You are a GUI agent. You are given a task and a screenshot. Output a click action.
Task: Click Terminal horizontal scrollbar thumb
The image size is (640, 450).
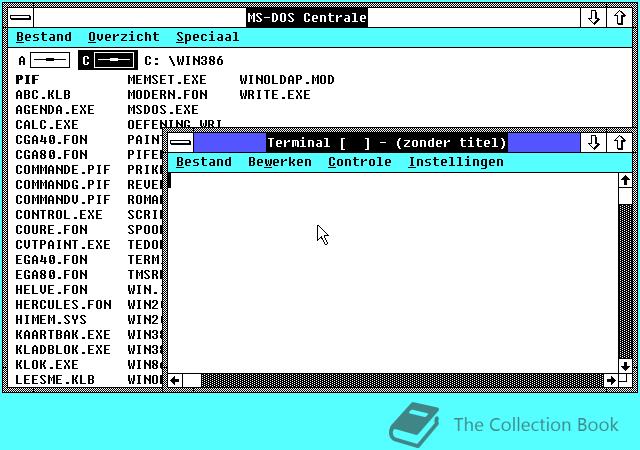click(x=192, y=381)
